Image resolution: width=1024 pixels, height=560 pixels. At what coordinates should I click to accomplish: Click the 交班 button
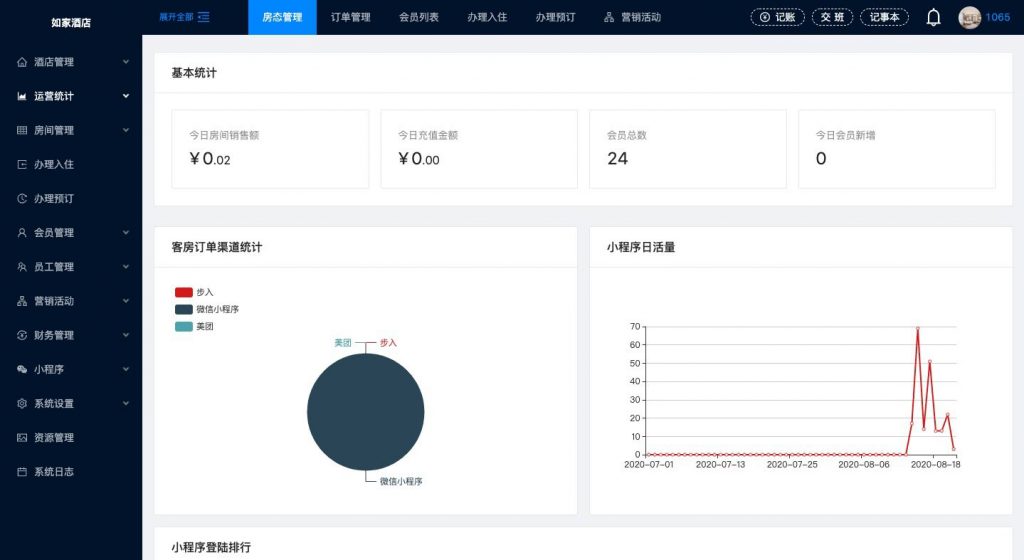tap(832, 18)
